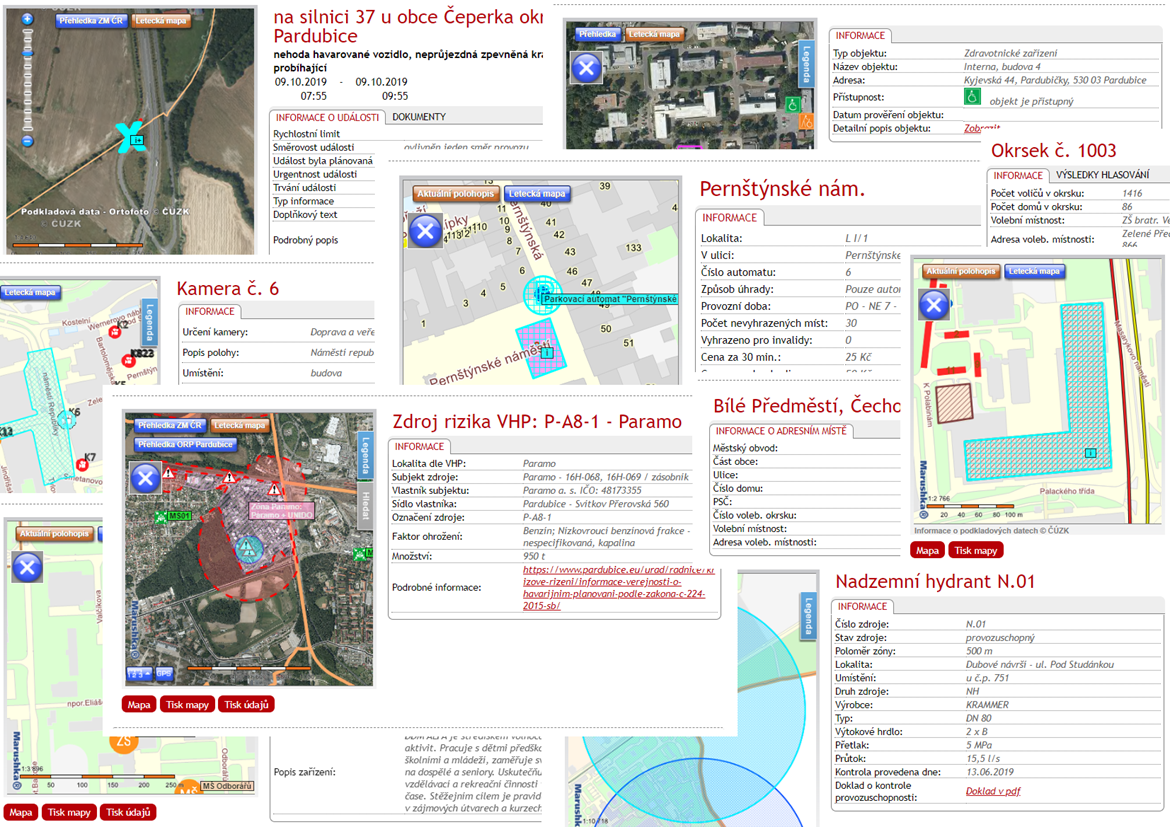Expand the Legenda tab on the hydrant map
Screen dimensions: 1170x827
point(807,616)
